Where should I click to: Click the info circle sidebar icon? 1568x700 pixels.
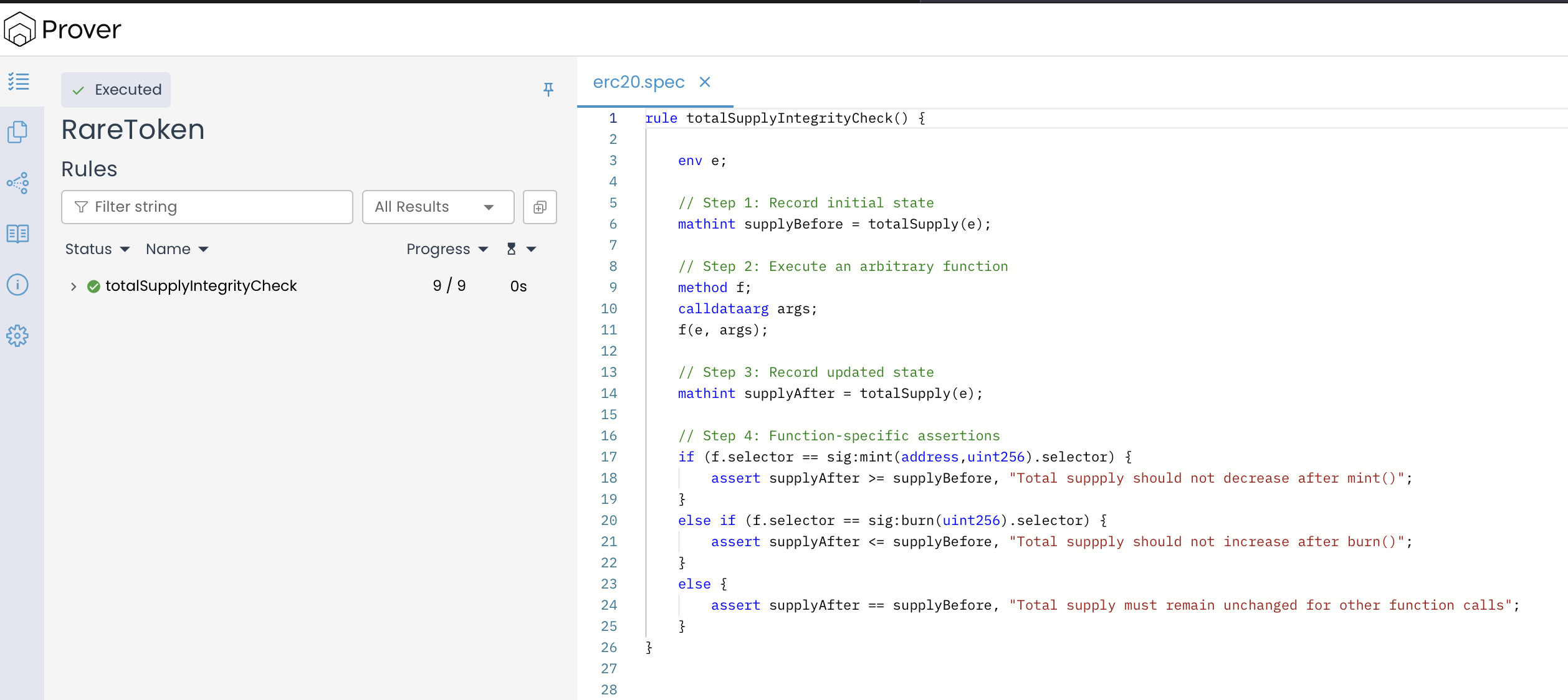[17, 285]
